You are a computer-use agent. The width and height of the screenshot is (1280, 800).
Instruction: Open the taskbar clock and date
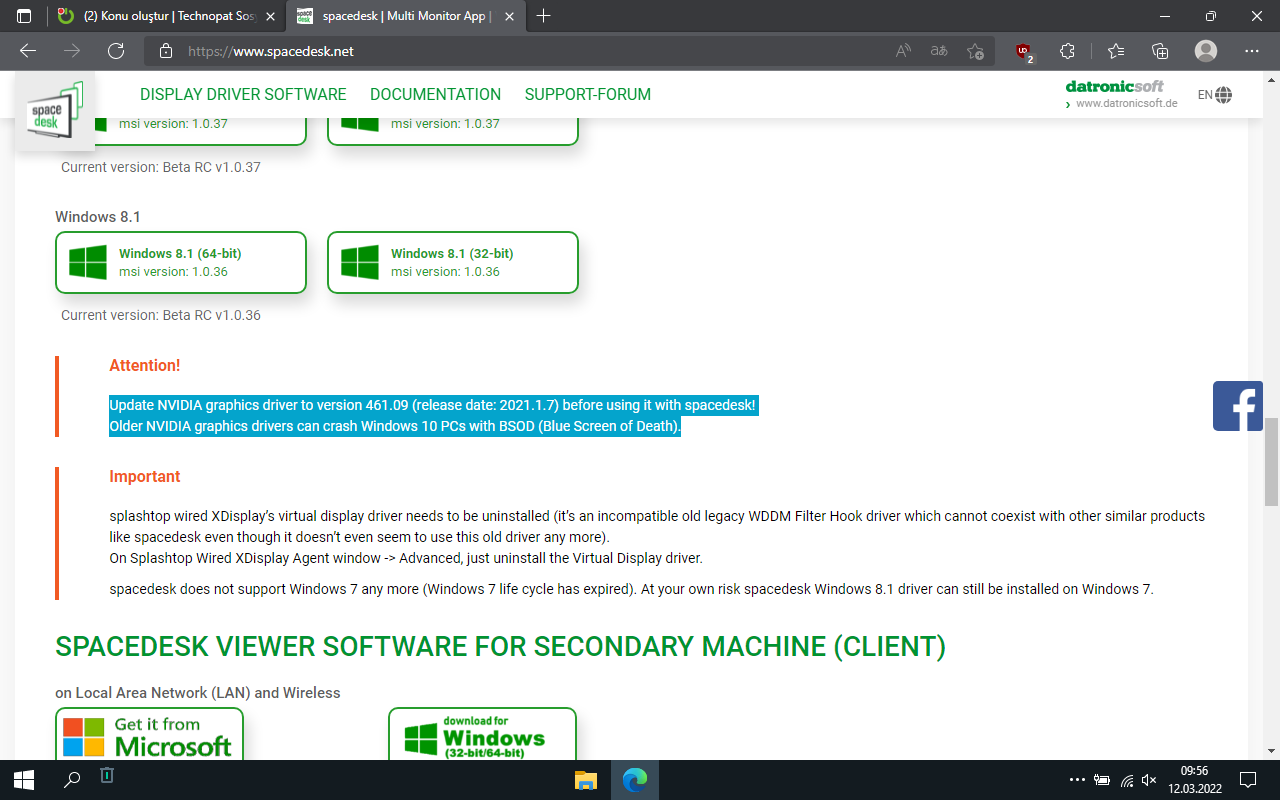pyautogui.click(x=1194, y=780)
